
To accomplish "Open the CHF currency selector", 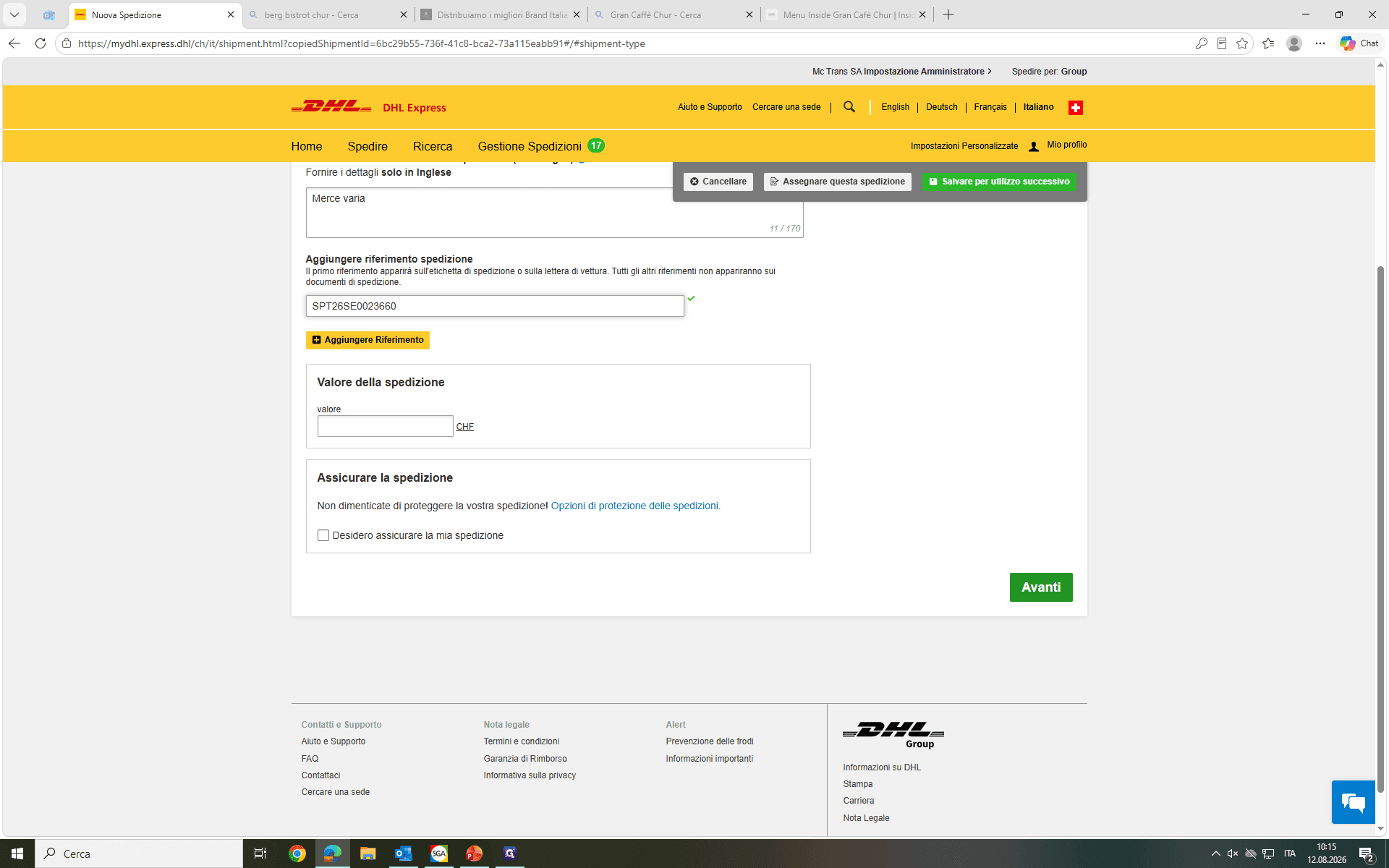I will [x=465, y=427].
